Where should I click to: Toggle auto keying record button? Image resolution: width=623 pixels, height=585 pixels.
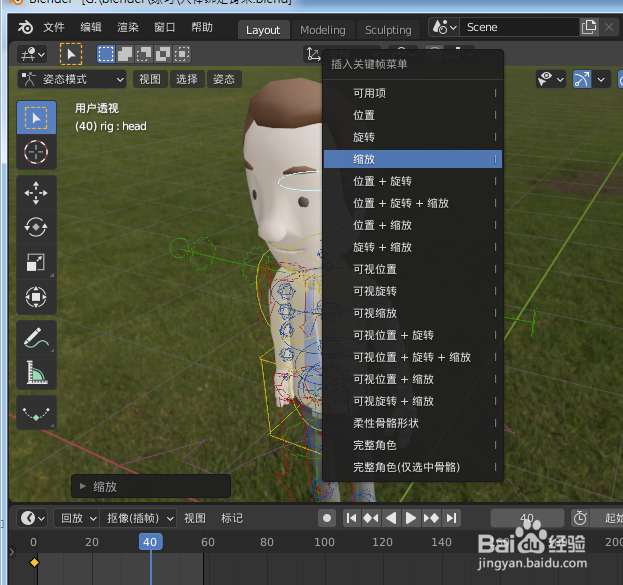coord(327,518)
